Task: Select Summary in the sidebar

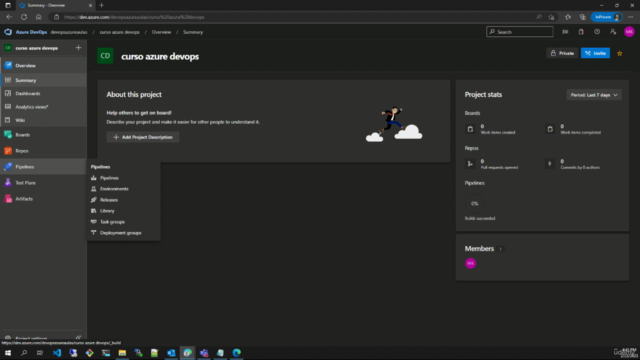Action: [x=43, y=80]
